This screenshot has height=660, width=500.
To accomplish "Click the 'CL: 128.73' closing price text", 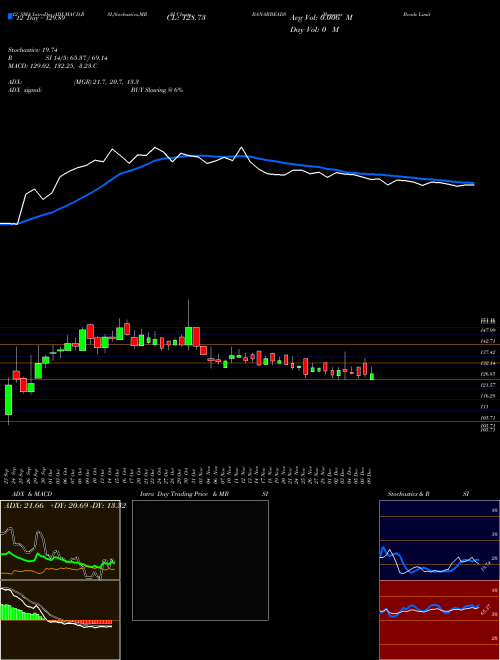I will pyautogui.click(x=186, y=18).
